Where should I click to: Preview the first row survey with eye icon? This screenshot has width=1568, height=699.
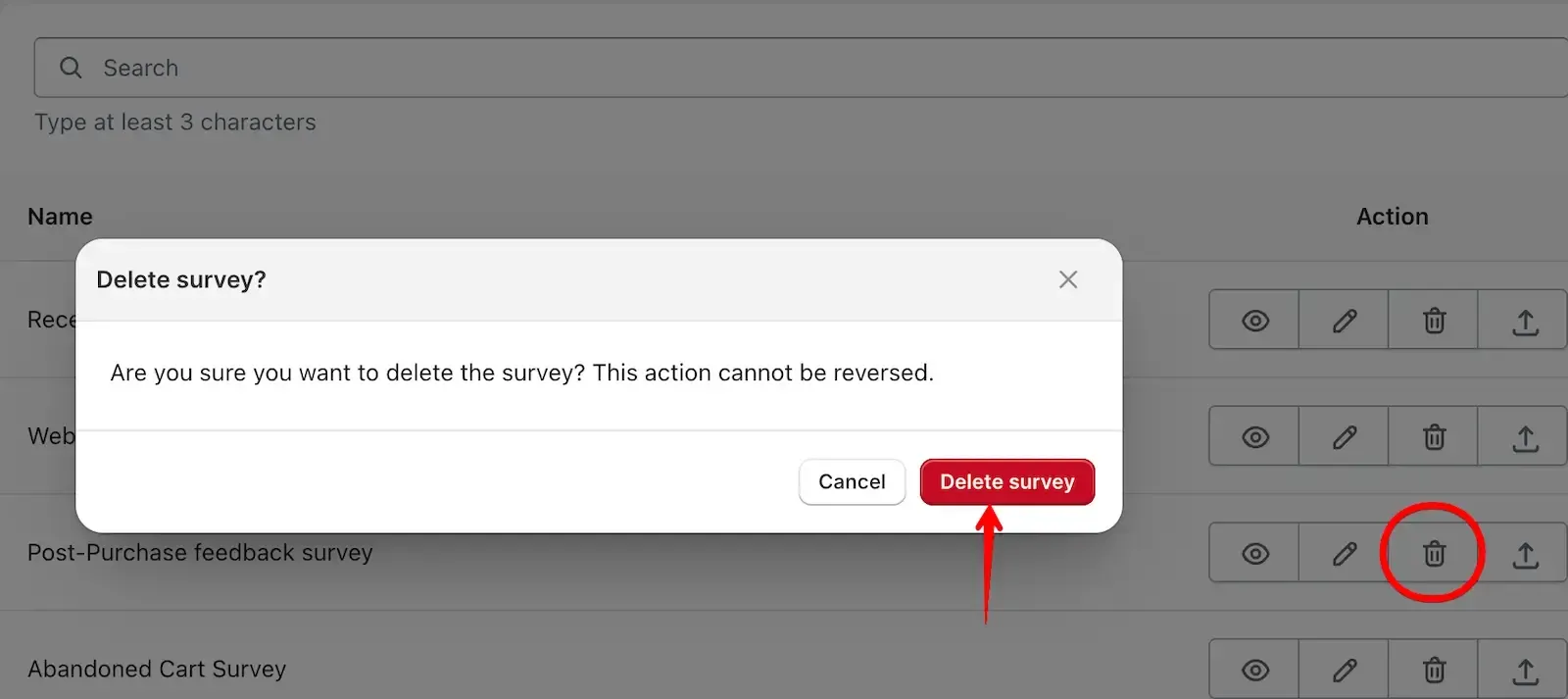pos(1254,320)
